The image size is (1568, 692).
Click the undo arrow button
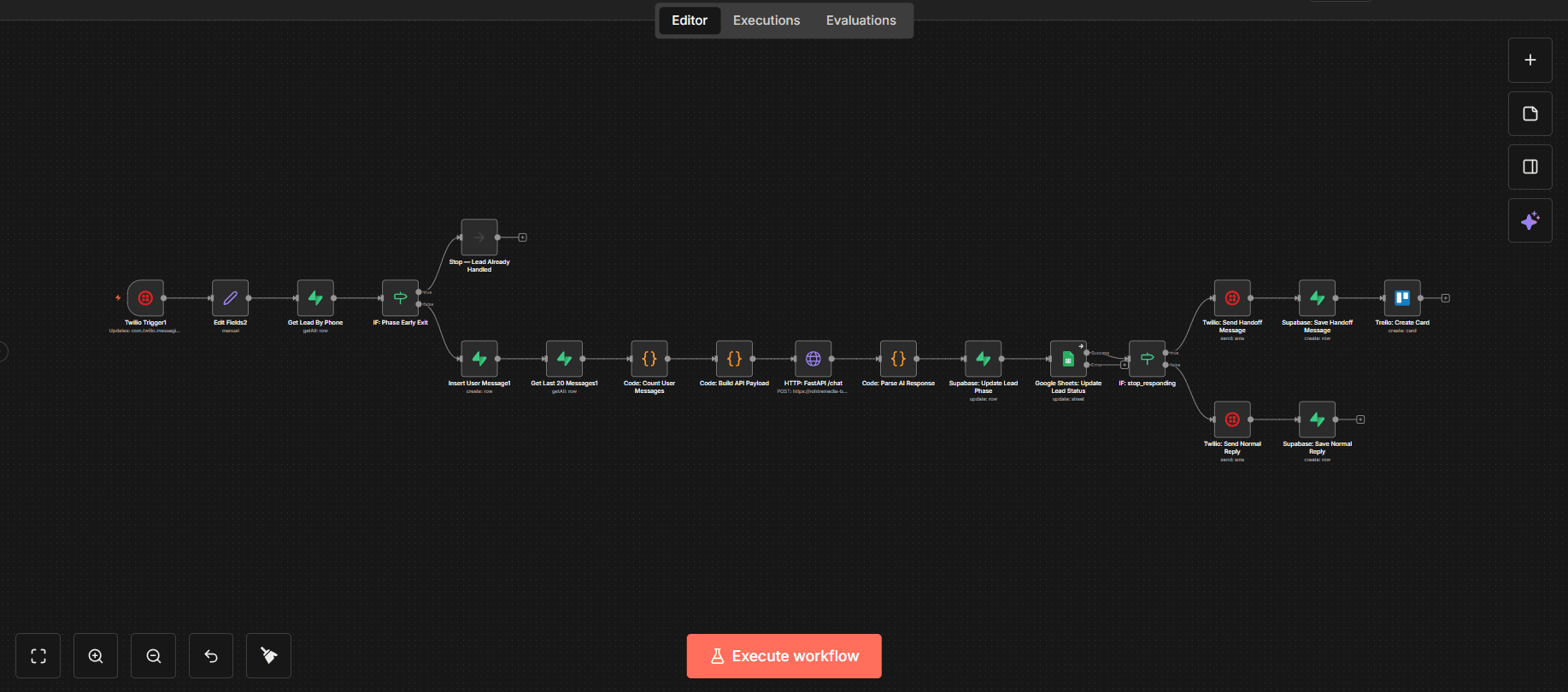[x=211, y=656]
